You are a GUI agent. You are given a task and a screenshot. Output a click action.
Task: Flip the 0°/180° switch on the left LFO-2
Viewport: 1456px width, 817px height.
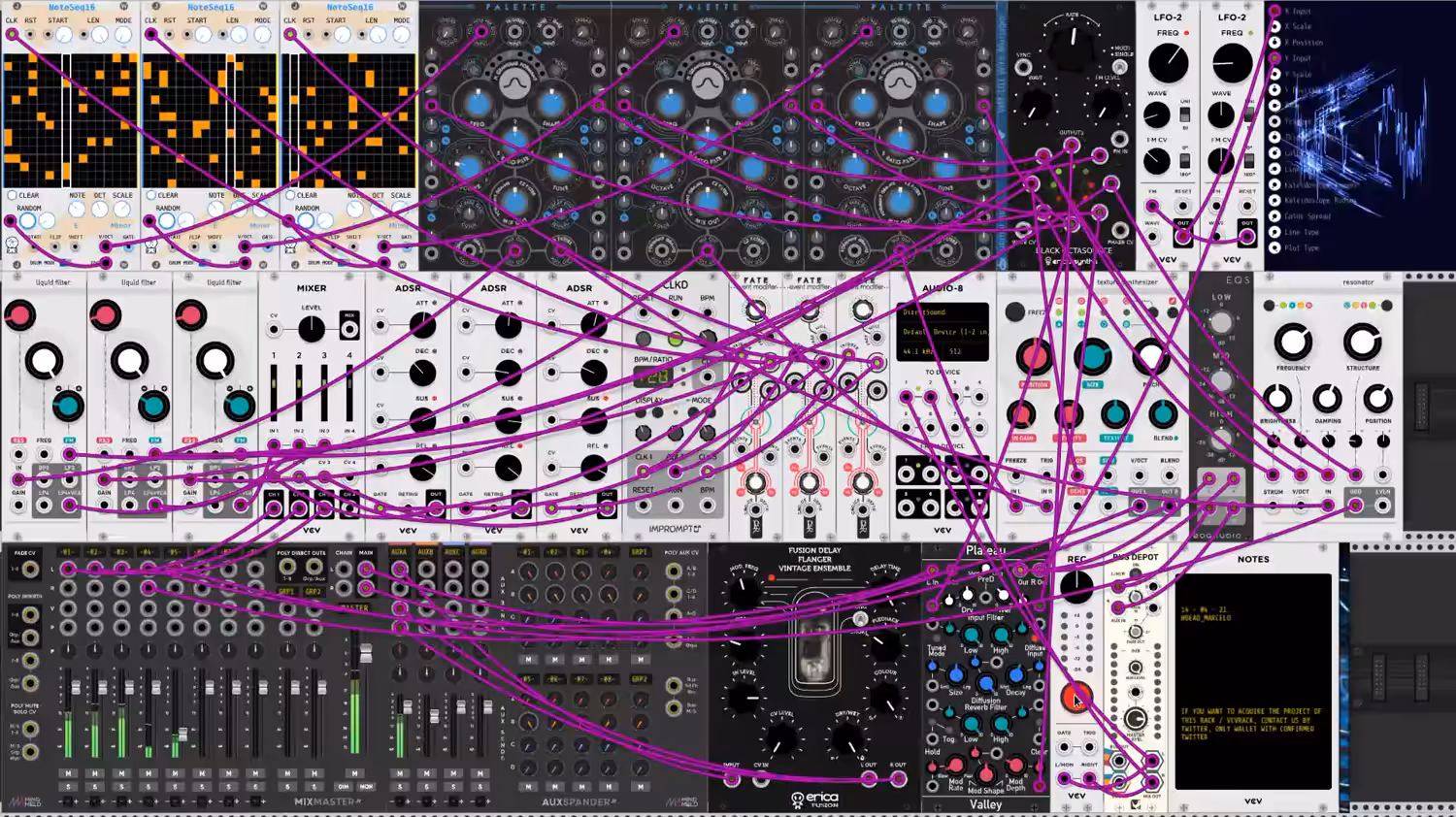pos(1184,160)
